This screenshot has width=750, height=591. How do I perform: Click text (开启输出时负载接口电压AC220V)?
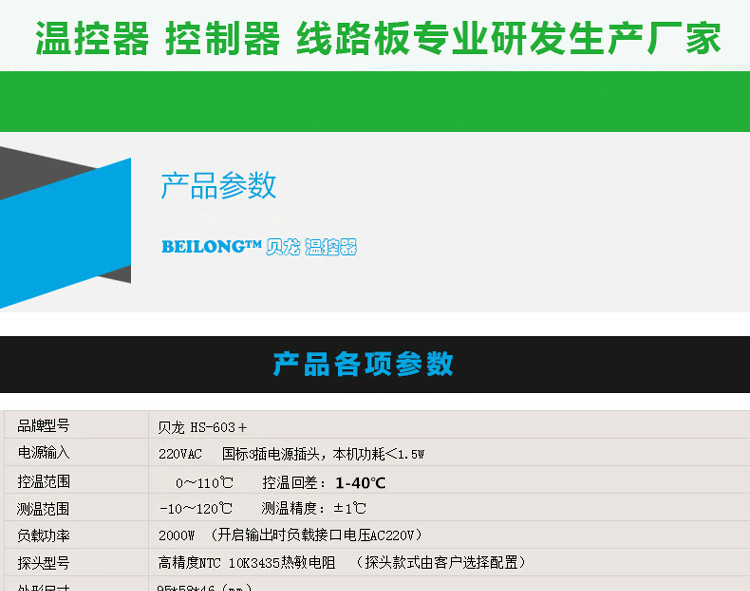(x=317, y=535)
